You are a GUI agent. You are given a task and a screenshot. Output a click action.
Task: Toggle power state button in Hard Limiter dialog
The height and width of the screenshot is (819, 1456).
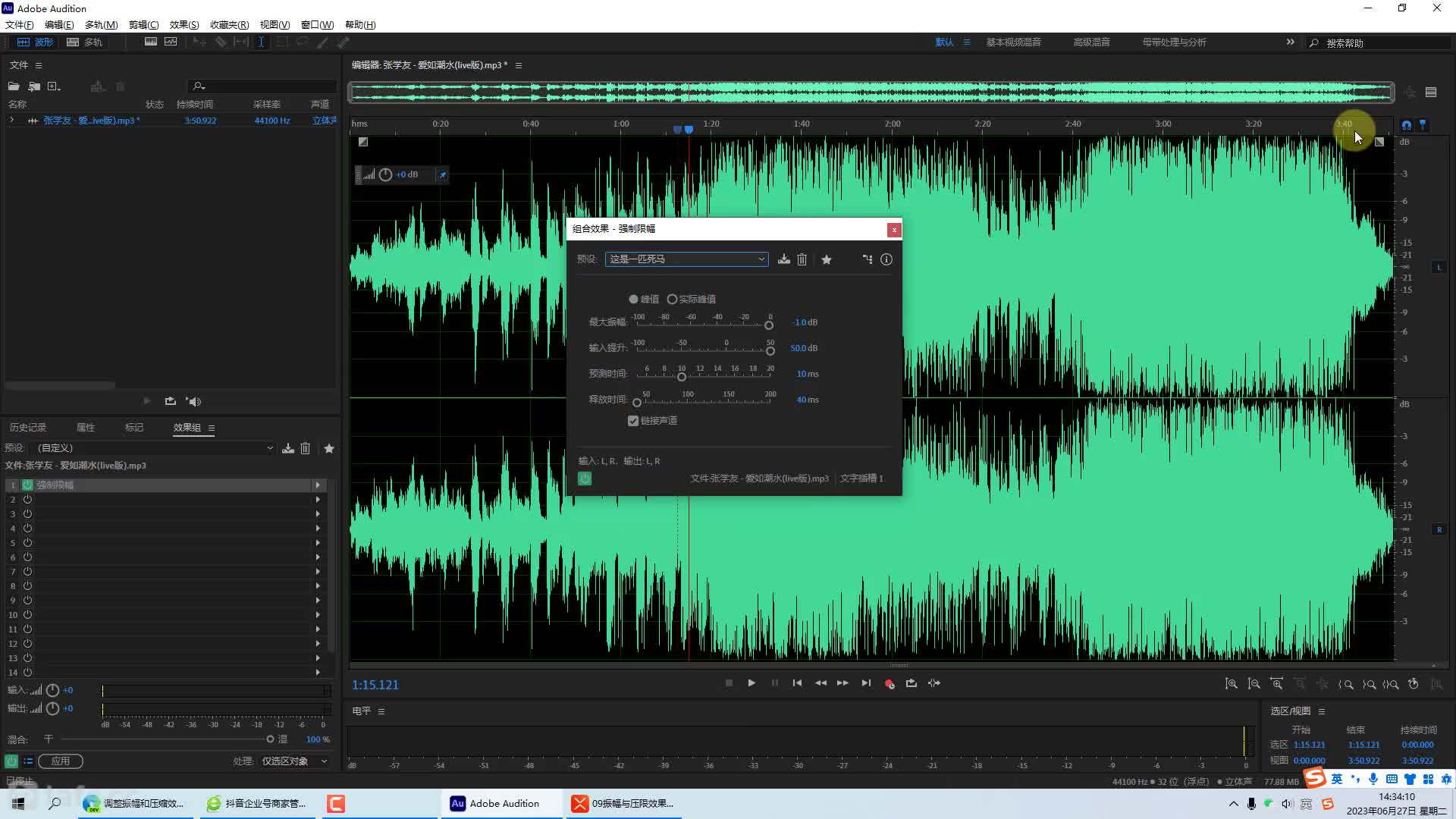tap(585, 479)
